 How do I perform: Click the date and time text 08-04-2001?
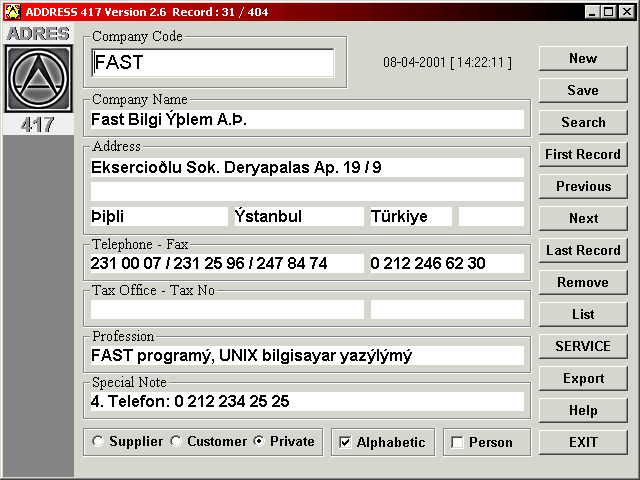(447, 62)
